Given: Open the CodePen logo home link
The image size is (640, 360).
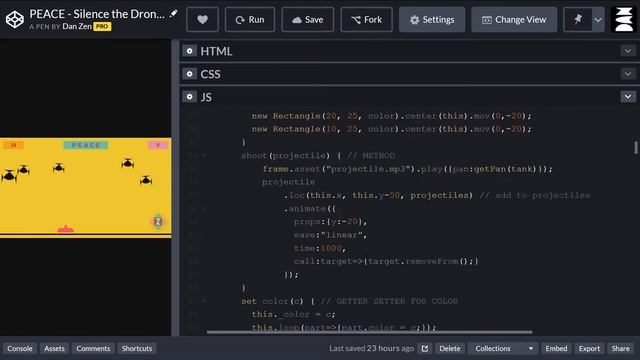Looking at the screenshot, I should point(15,20).
